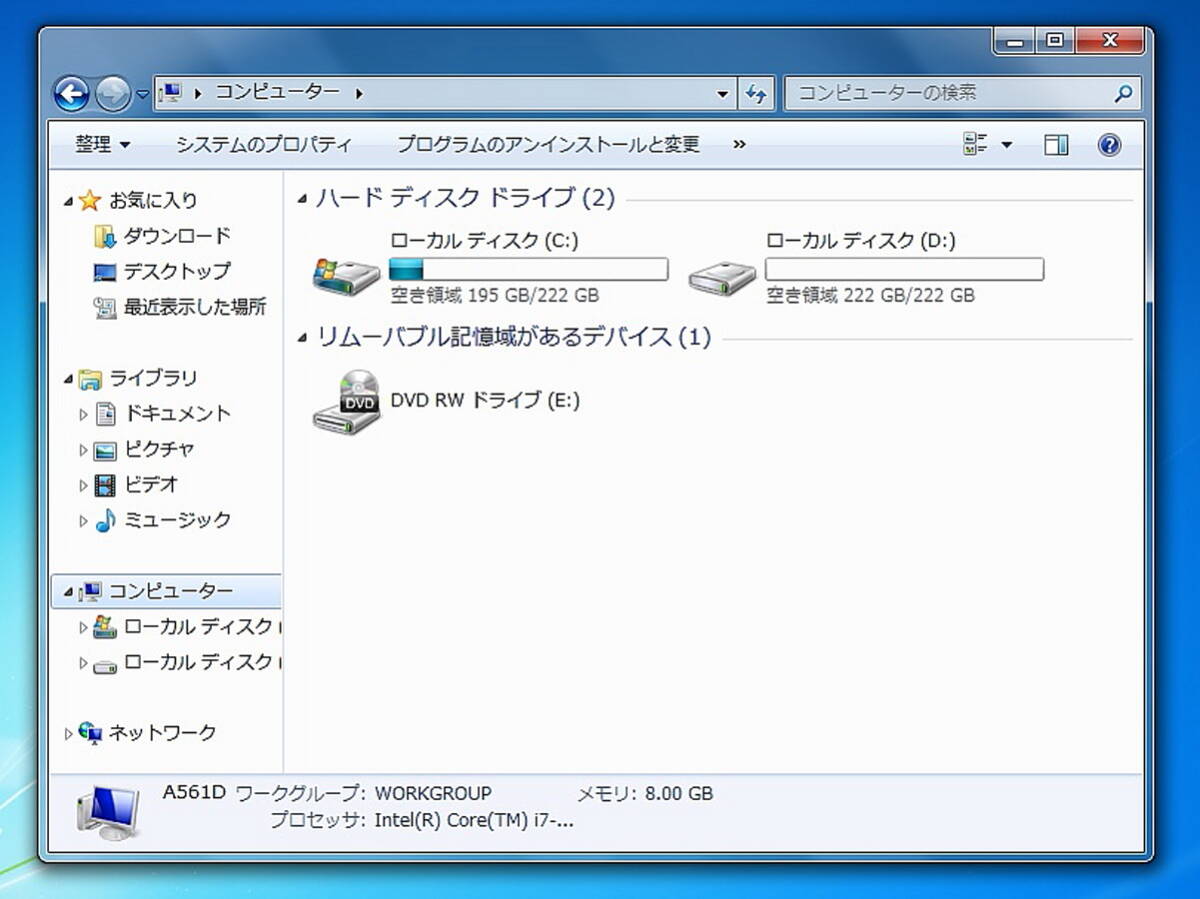Click the change view icon
The image size is (1200, 899).
(x=976, y=145)
